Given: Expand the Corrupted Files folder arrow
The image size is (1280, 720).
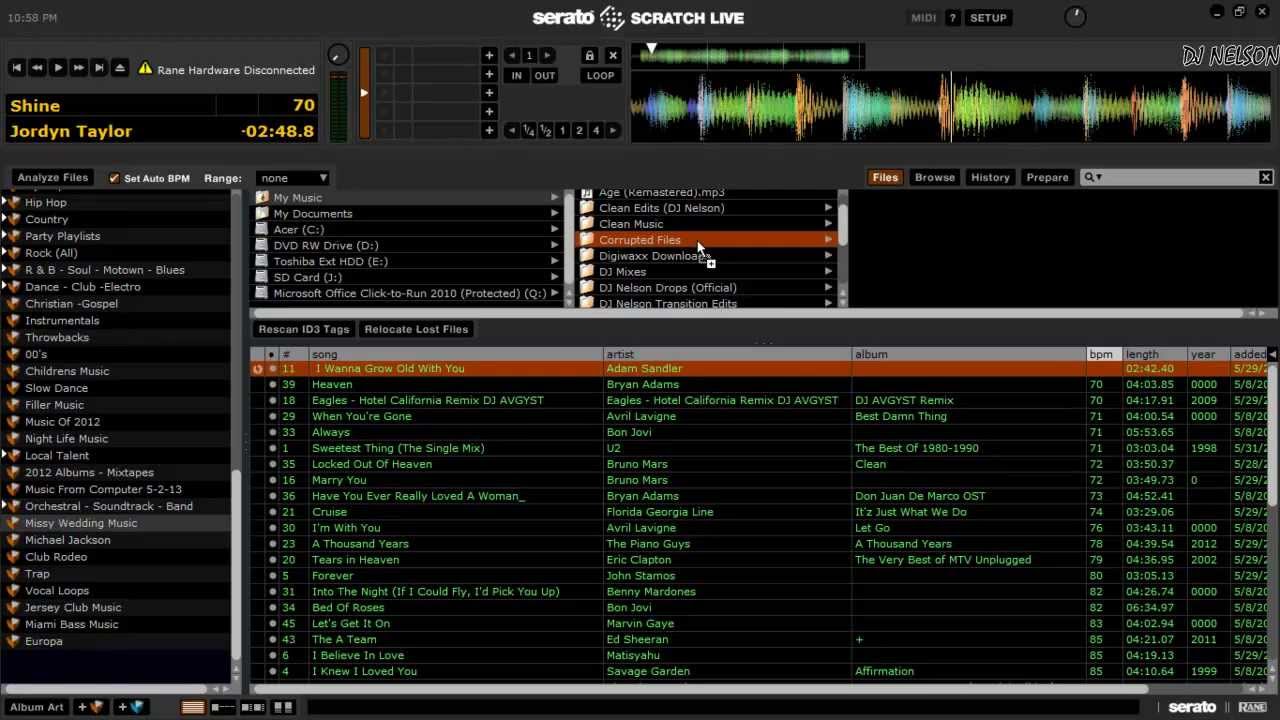Looking at the screenshot, I should point(828,240).
